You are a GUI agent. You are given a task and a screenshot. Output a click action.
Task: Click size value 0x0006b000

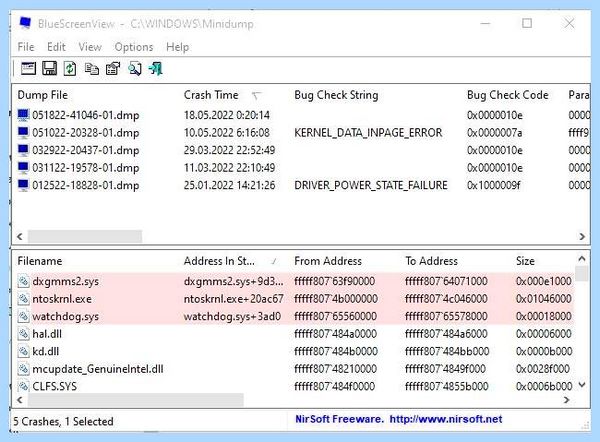point(544,386)
